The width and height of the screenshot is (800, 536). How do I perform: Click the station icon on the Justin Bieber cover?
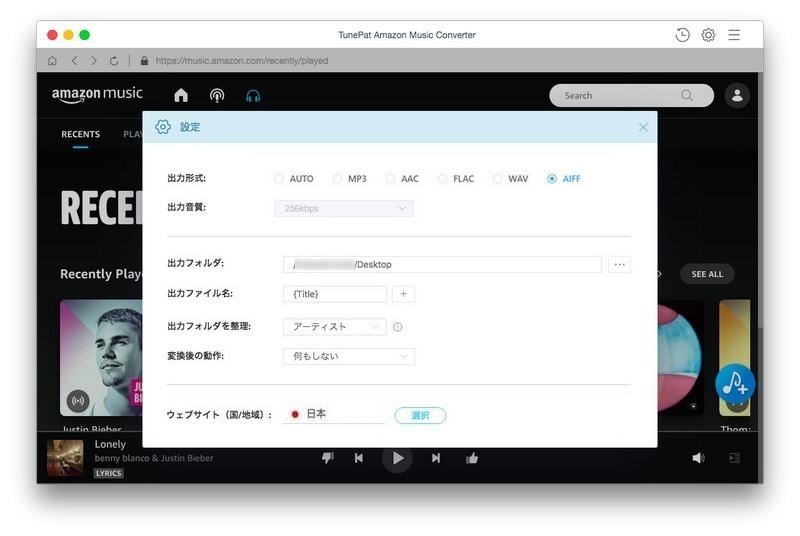(78, 401)
